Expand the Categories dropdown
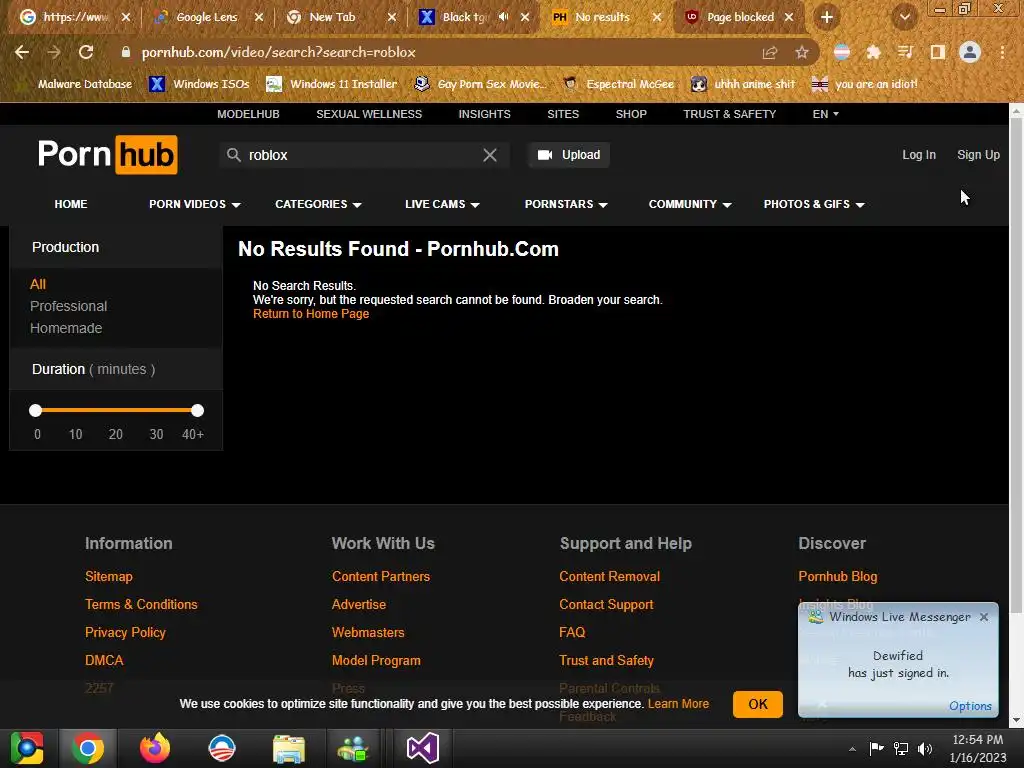This screenshot has width=1024, height=768. tap(318, 204)
